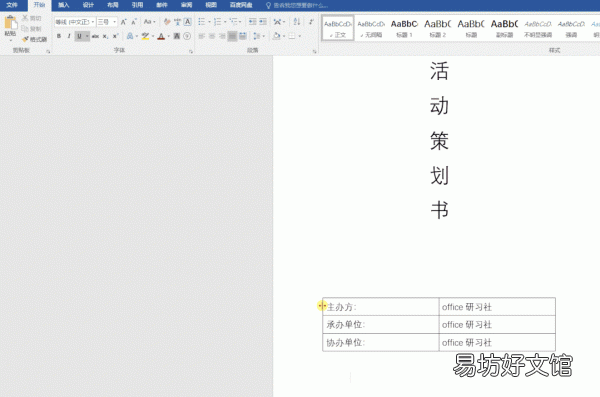Insert an enclosed character with circled icon
This screenshot has height=397, width=600.
187,36
